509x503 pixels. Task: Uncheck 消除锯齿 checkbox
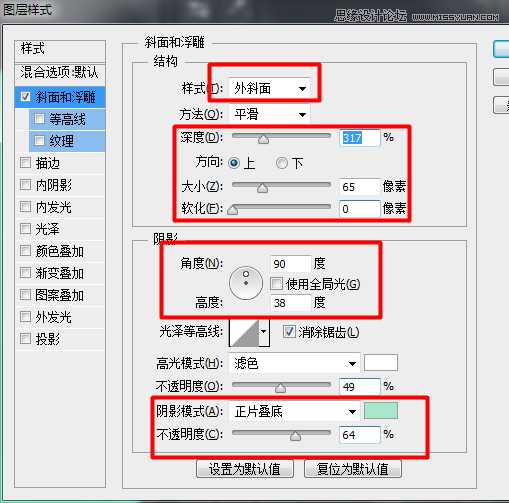[x=289, y=332]
